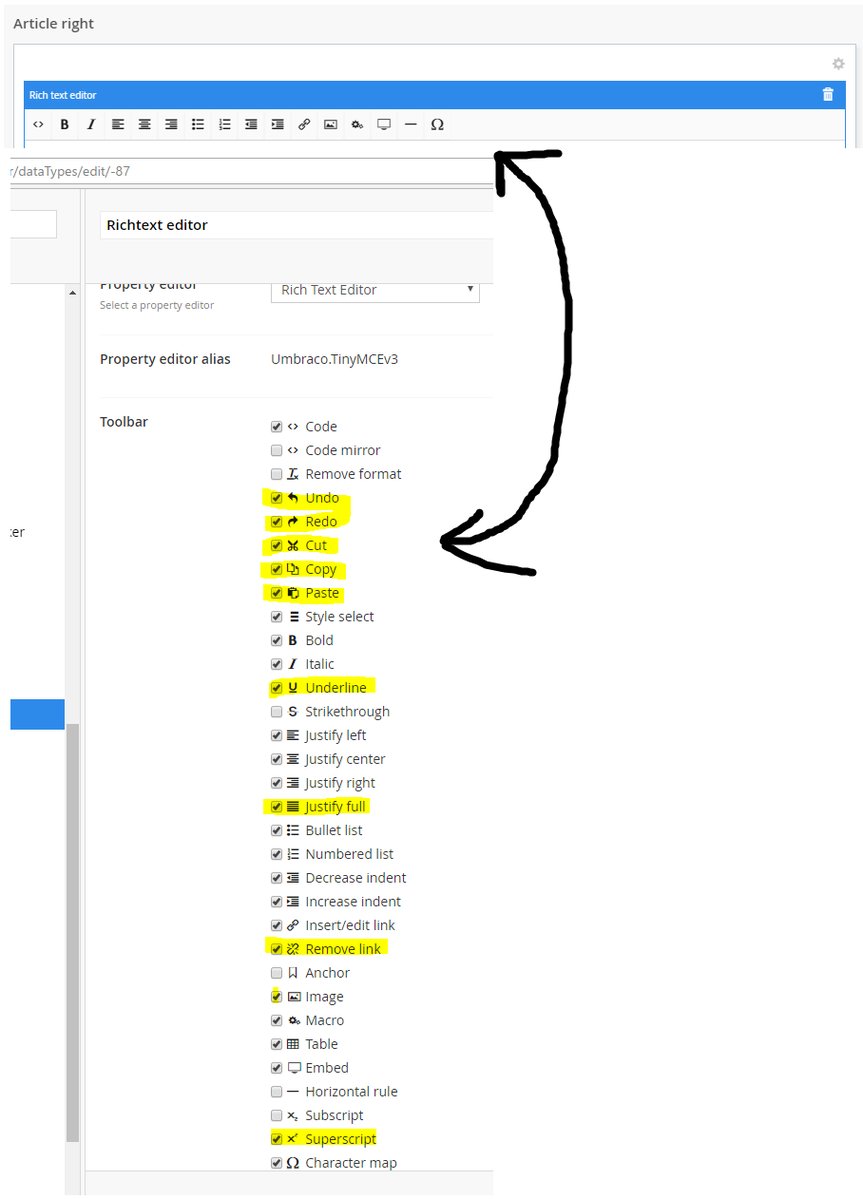Click the embed monitor icon in toolbar
863x1199 pixels.
coord(383,125)
